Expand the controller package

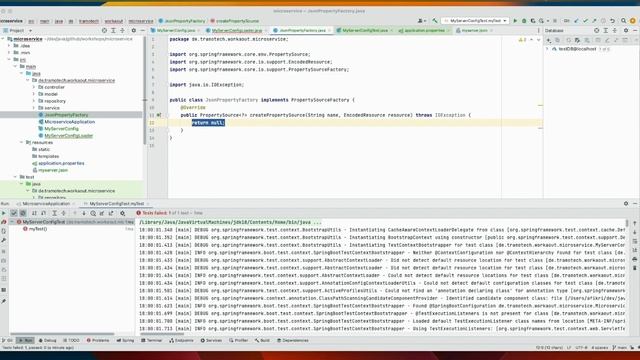click(x=34, y=87)
